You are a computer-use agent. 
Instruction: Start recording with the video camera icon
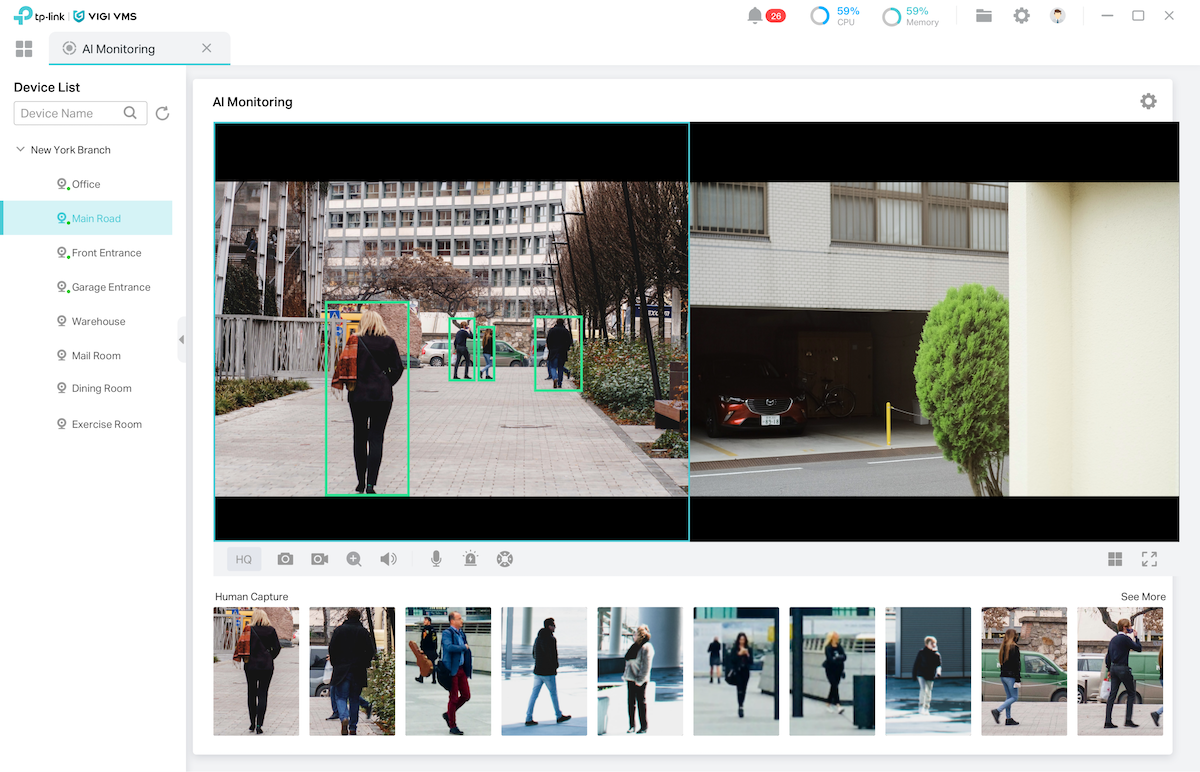coord(319,559)
